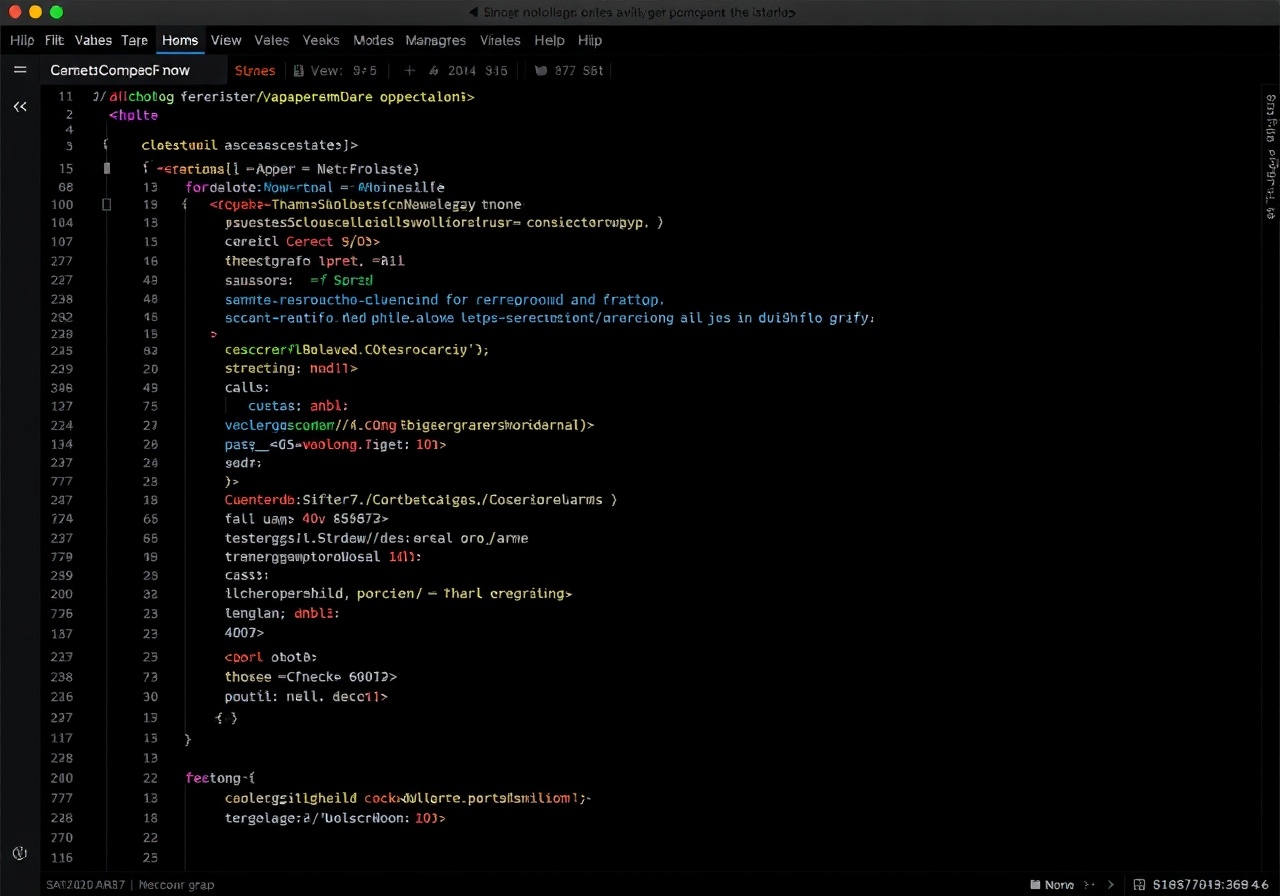The height and width of the screenshot is (896, 1280).
Task: Open the "Modes" menu
Action: (x=373, y=41)
